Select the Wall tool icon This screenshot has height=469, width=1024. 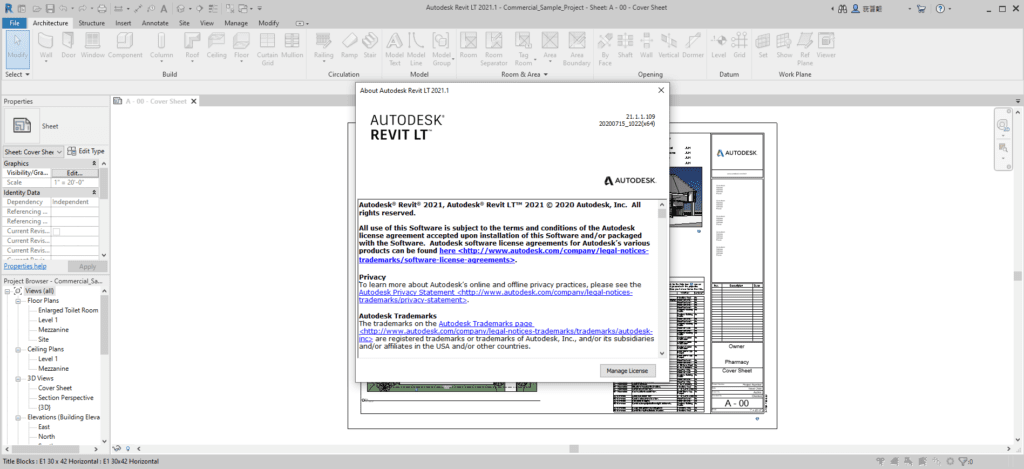[x=46, y=46]
